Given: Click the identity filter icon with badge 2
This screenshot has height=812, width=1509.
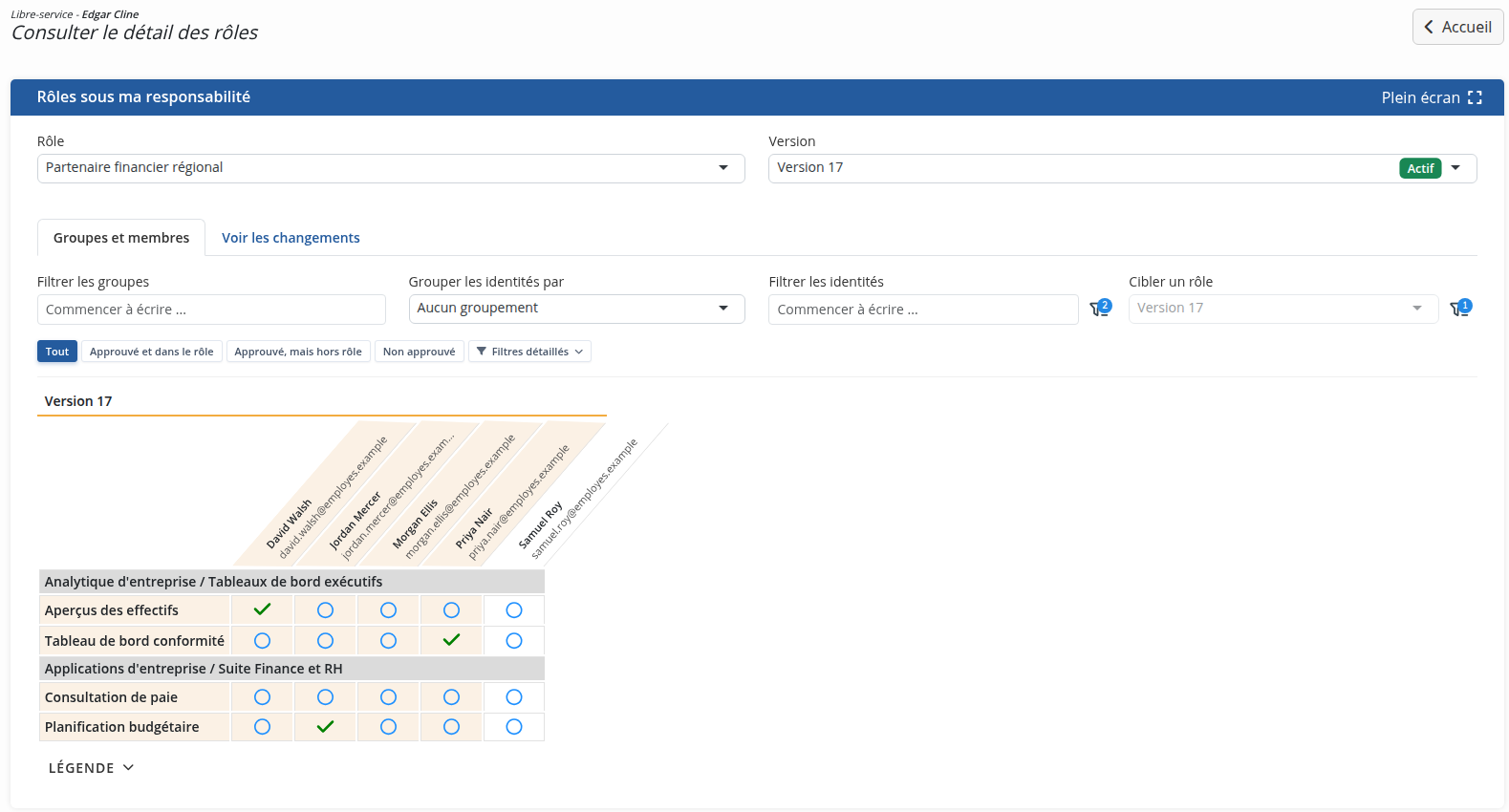Looking at the screenshot, I should tap(1100, 308).
